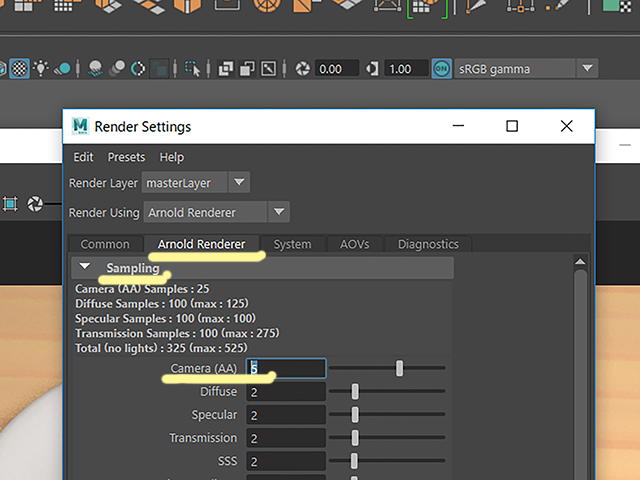Click the Diffuse slider handle

point(355,391)
